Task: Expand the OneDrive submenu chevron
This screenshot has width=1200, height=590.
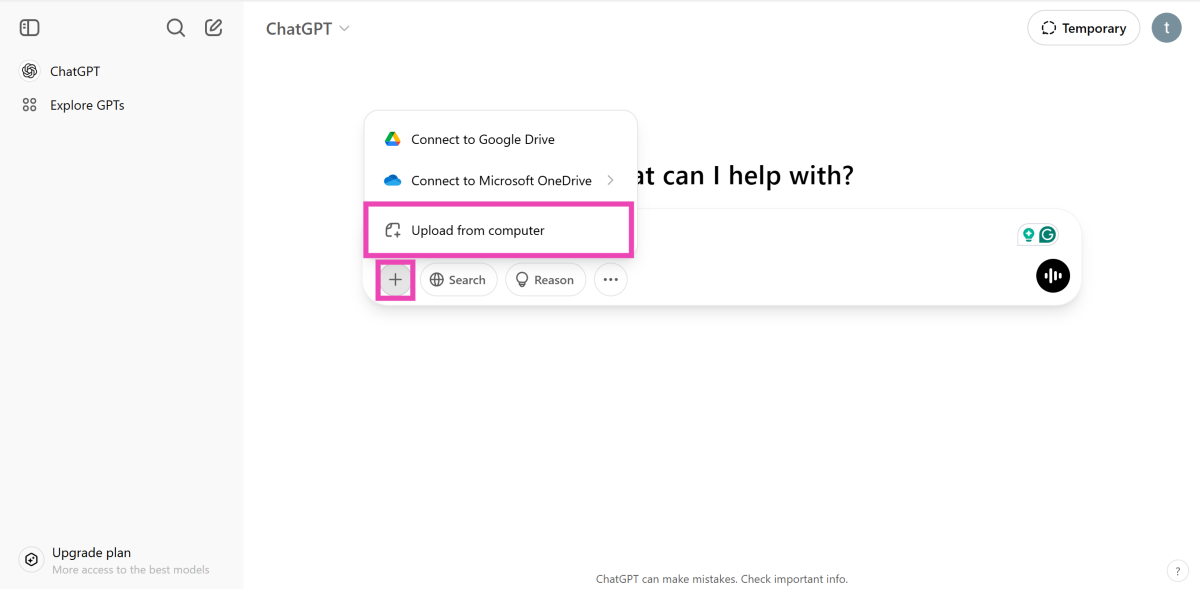Action: point(611,180)
